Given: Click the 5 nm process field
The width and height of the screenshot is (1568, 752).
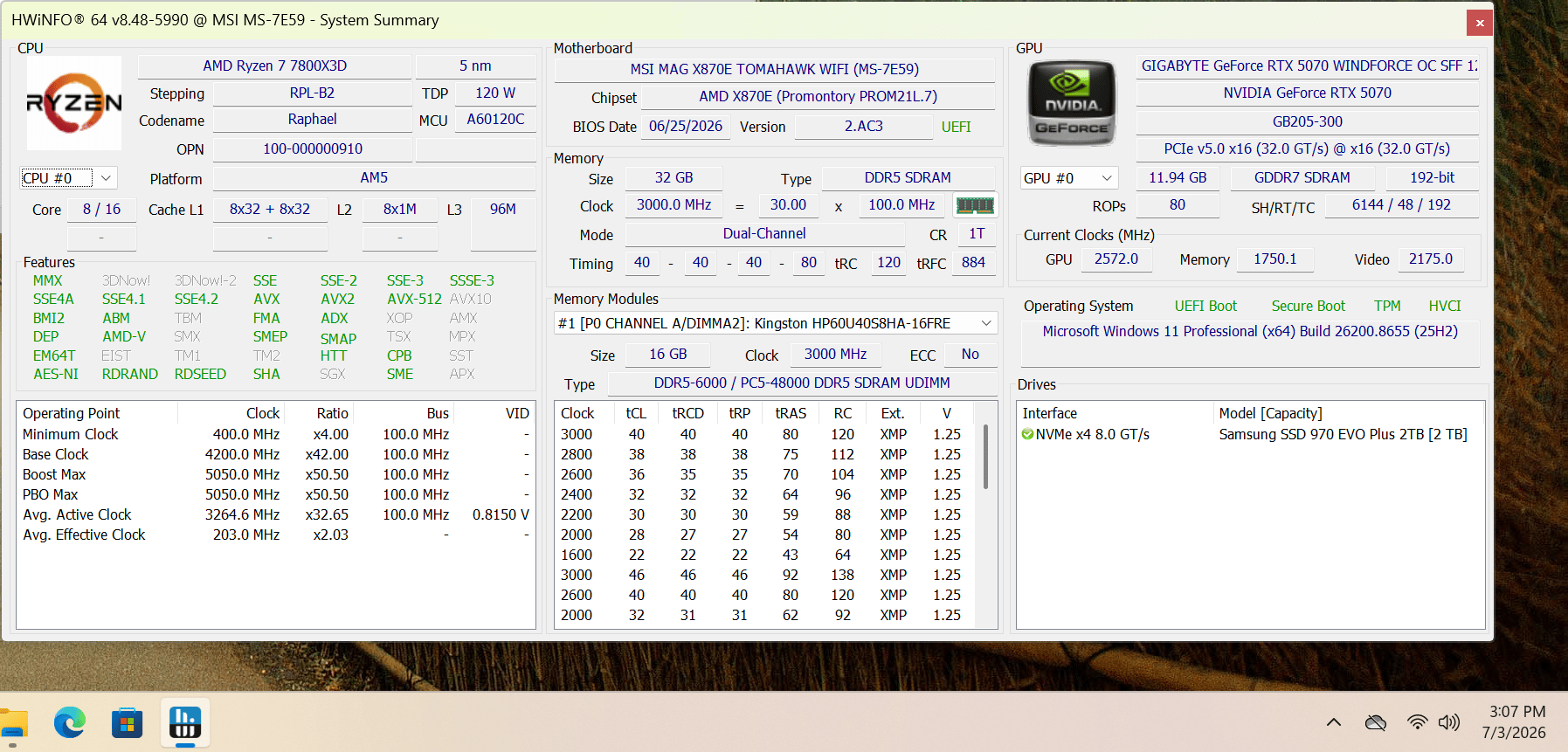Looking at the screenshot, I should click(475, 66).
